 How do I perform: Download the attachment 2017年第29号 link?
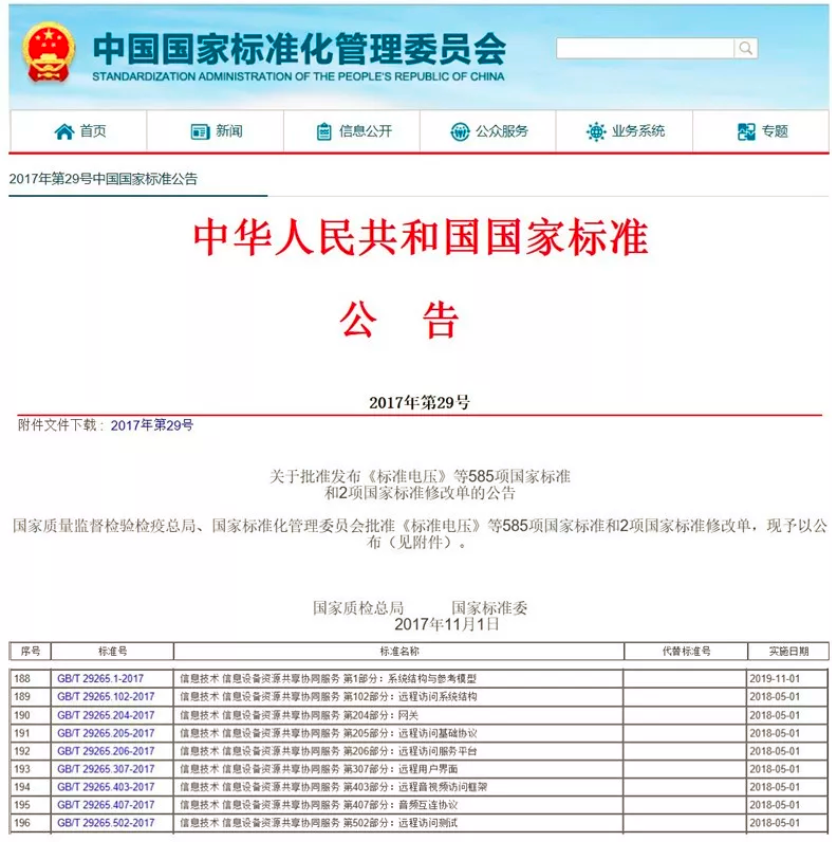click(x=152, y=425)
